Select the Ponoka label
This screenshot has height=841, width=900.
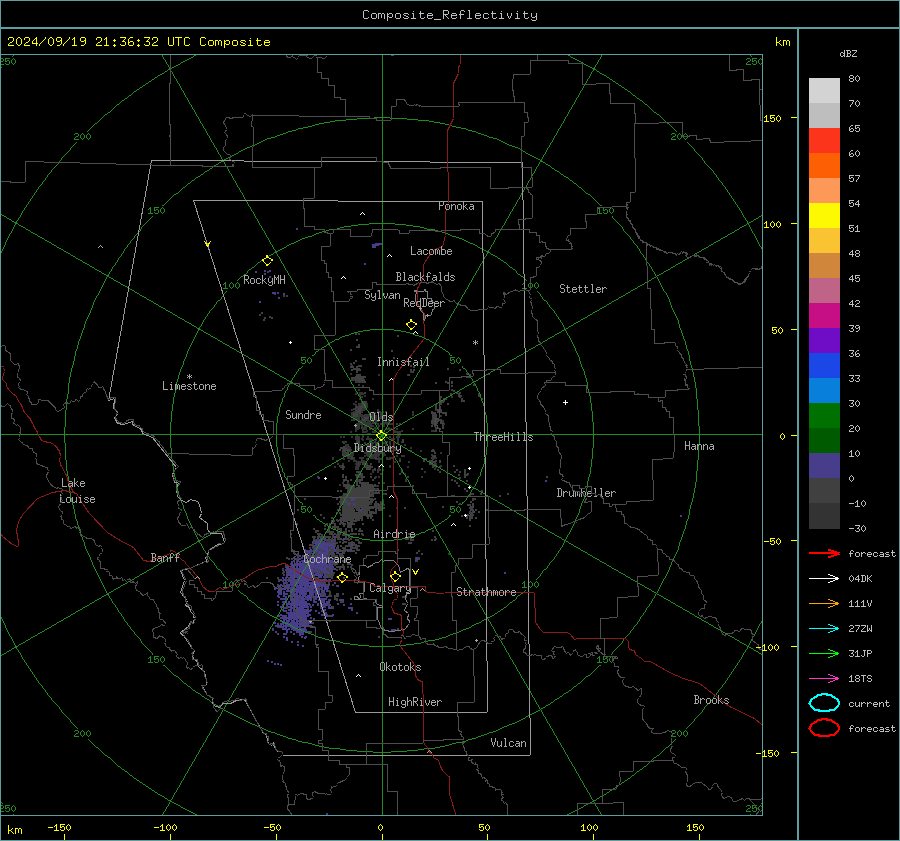coord(456,206)
